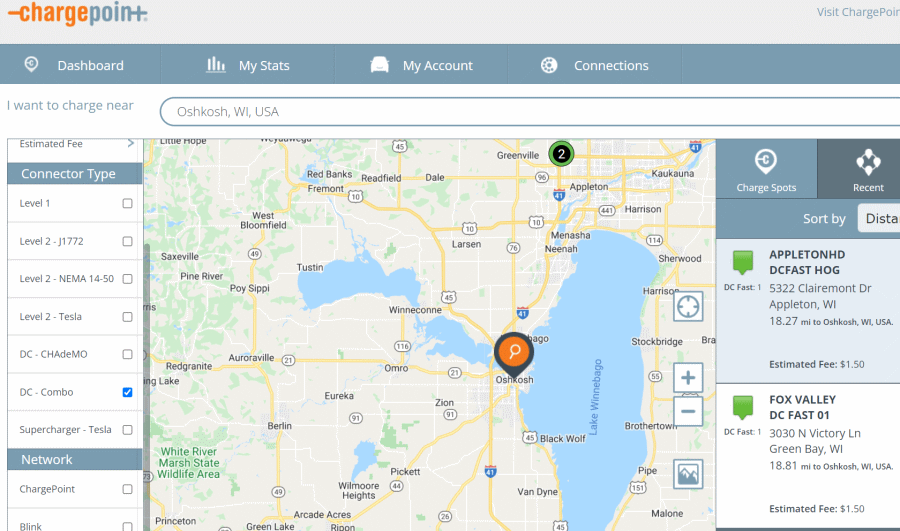
Task: Expand the Estimated Fee filter arrow
Action: point(131,143)
